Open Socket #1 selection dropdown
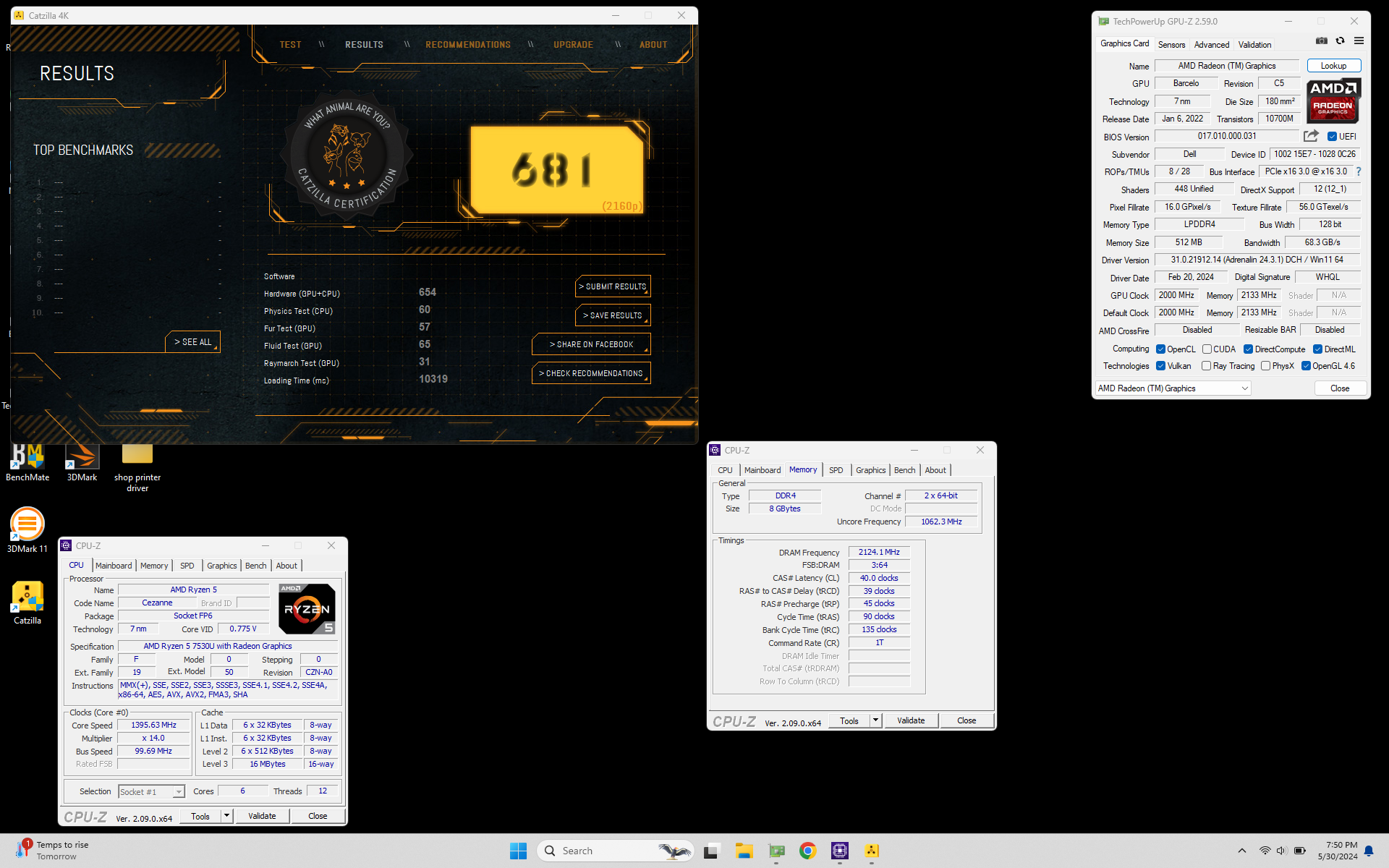Viewport: 1389px width, 868px height. tap(151, 792)
